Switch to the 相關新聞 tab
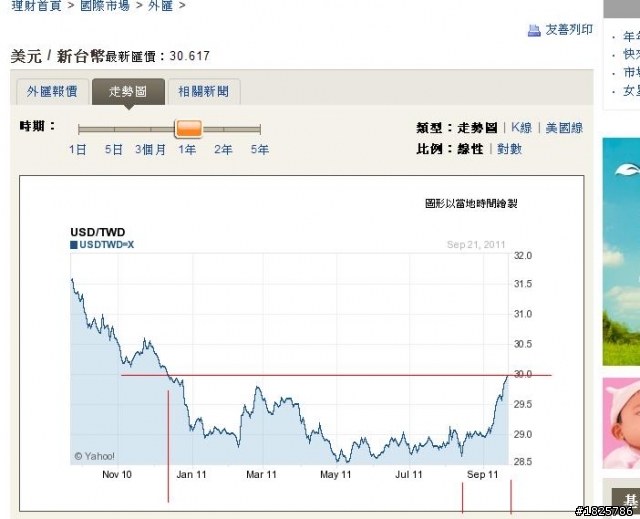This screenshot has width=640, height=519. [x=204, y=91]
